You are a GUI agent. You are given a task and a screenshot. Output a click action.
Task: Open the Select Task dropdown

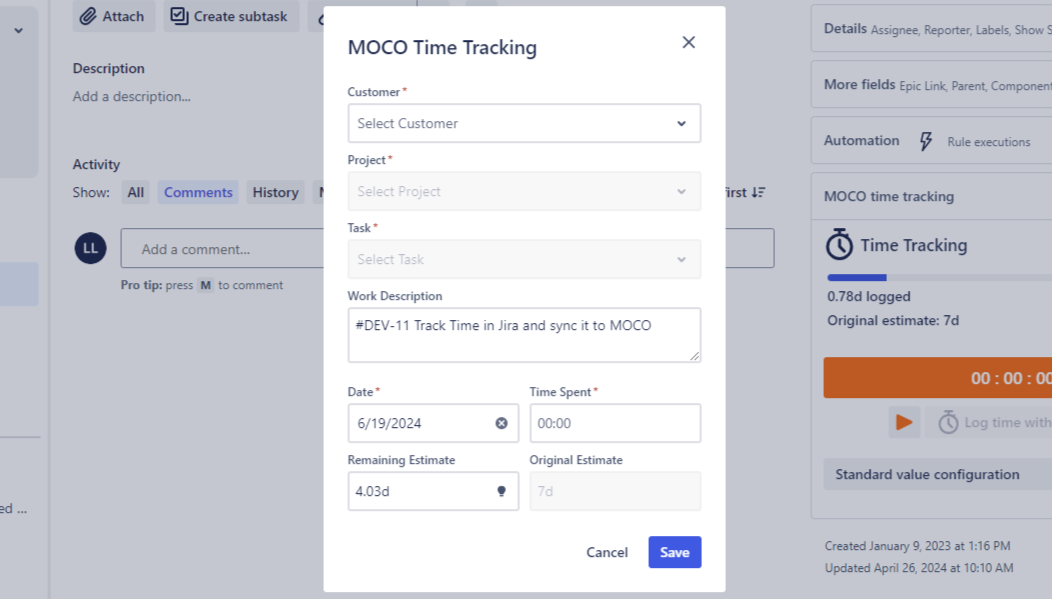pyautogui.click(x=524, y=259)
